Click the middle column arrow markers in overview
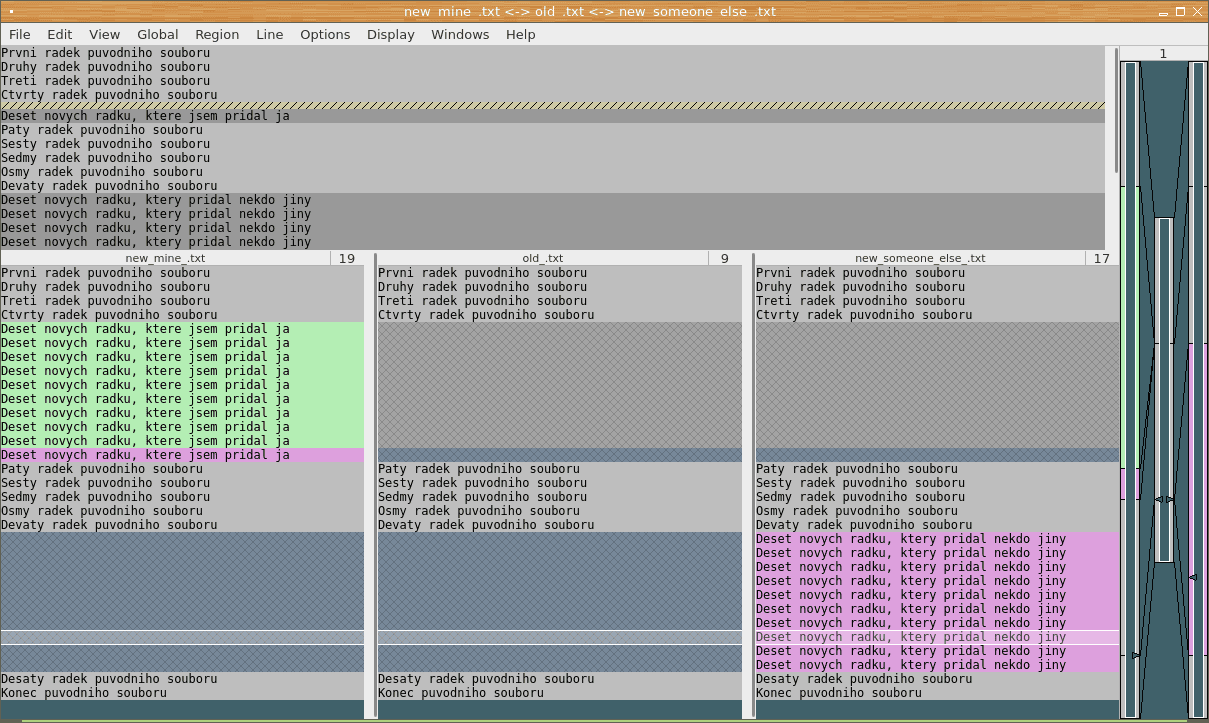 pyautogui.click(x=1164, y=499)
